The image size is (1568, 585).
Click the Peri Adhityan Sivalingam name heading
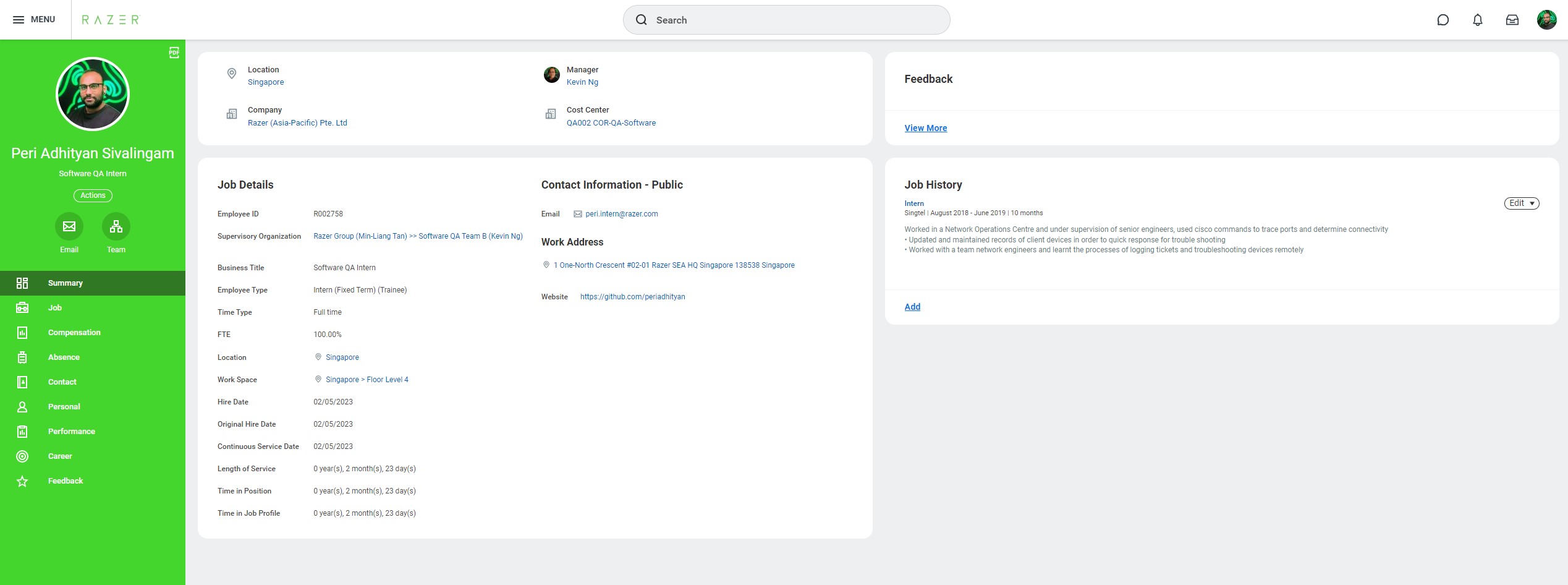[x=93, y=153]
